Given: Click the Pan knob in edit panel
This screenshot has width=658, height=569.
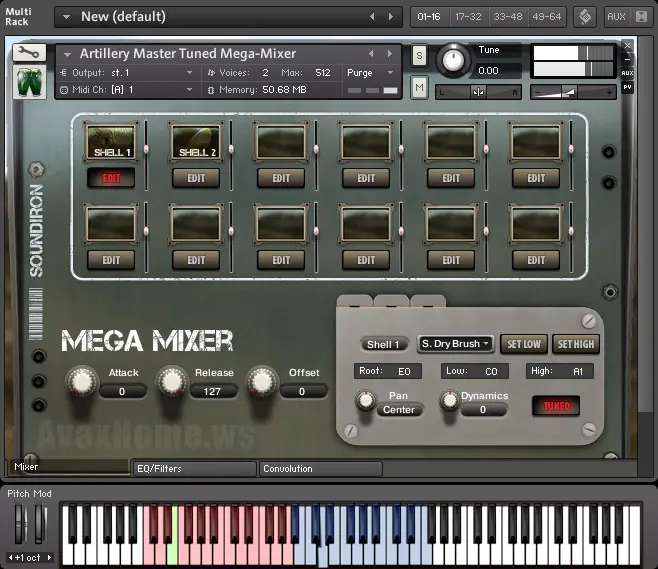Looking at the screenshot, I should (366, 401).
